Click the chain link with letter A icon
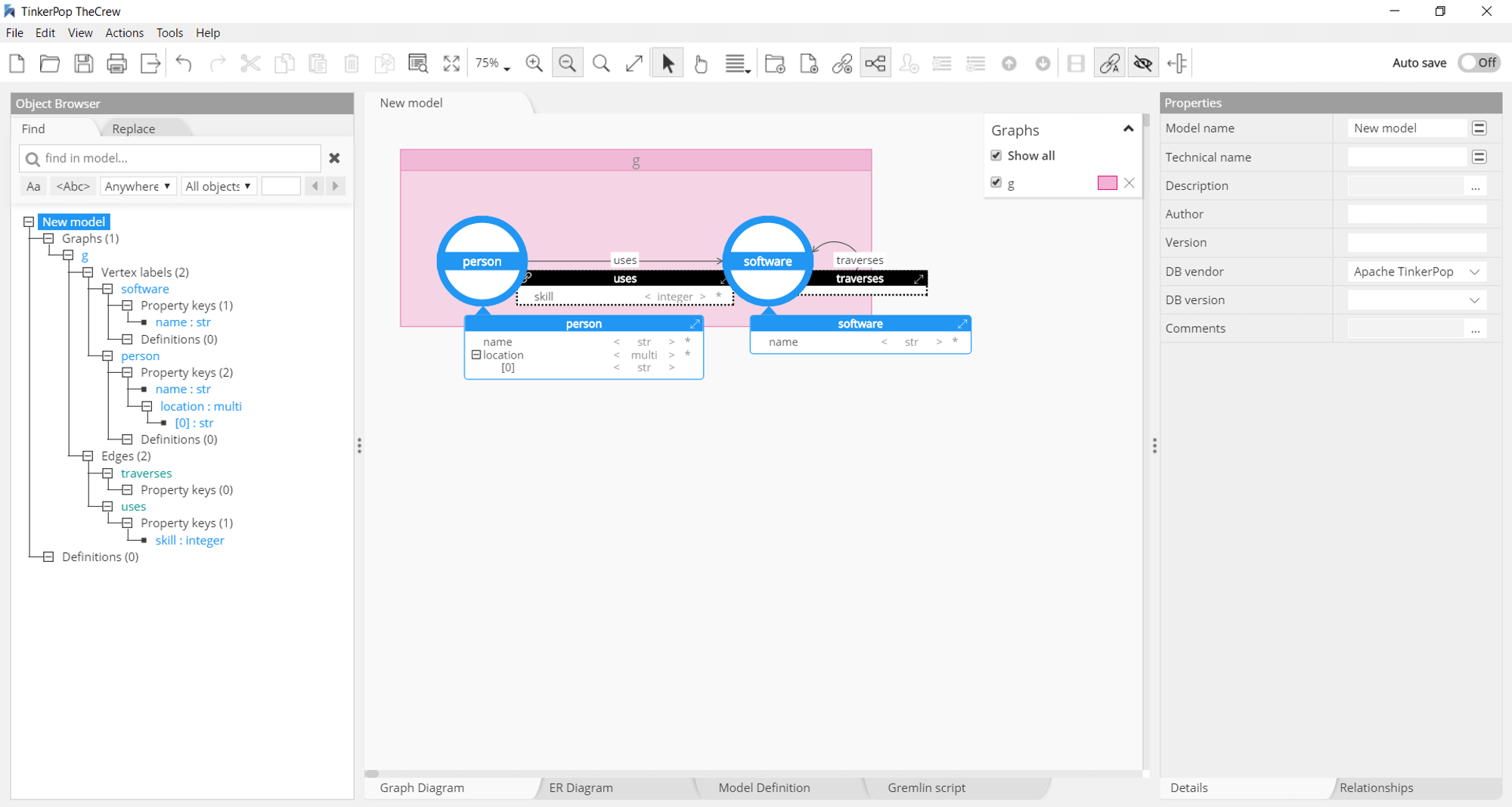The height and width of the screenshot is (807, 1512). 1110,64
